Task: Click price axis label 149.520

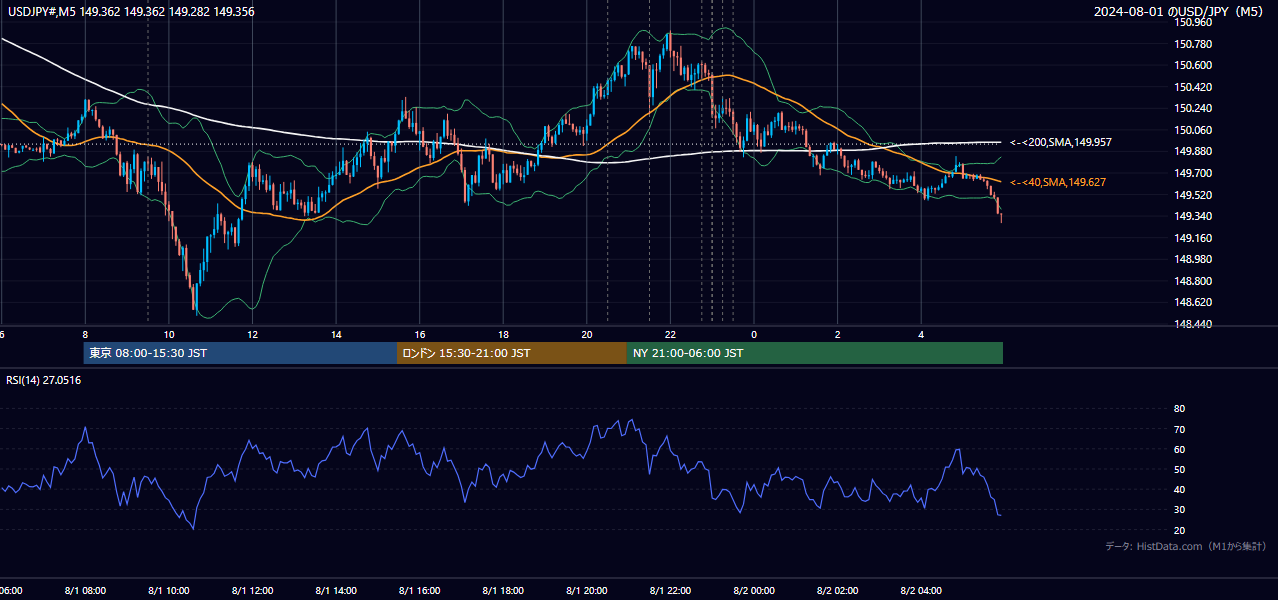Action: [x=1192, y=195]
